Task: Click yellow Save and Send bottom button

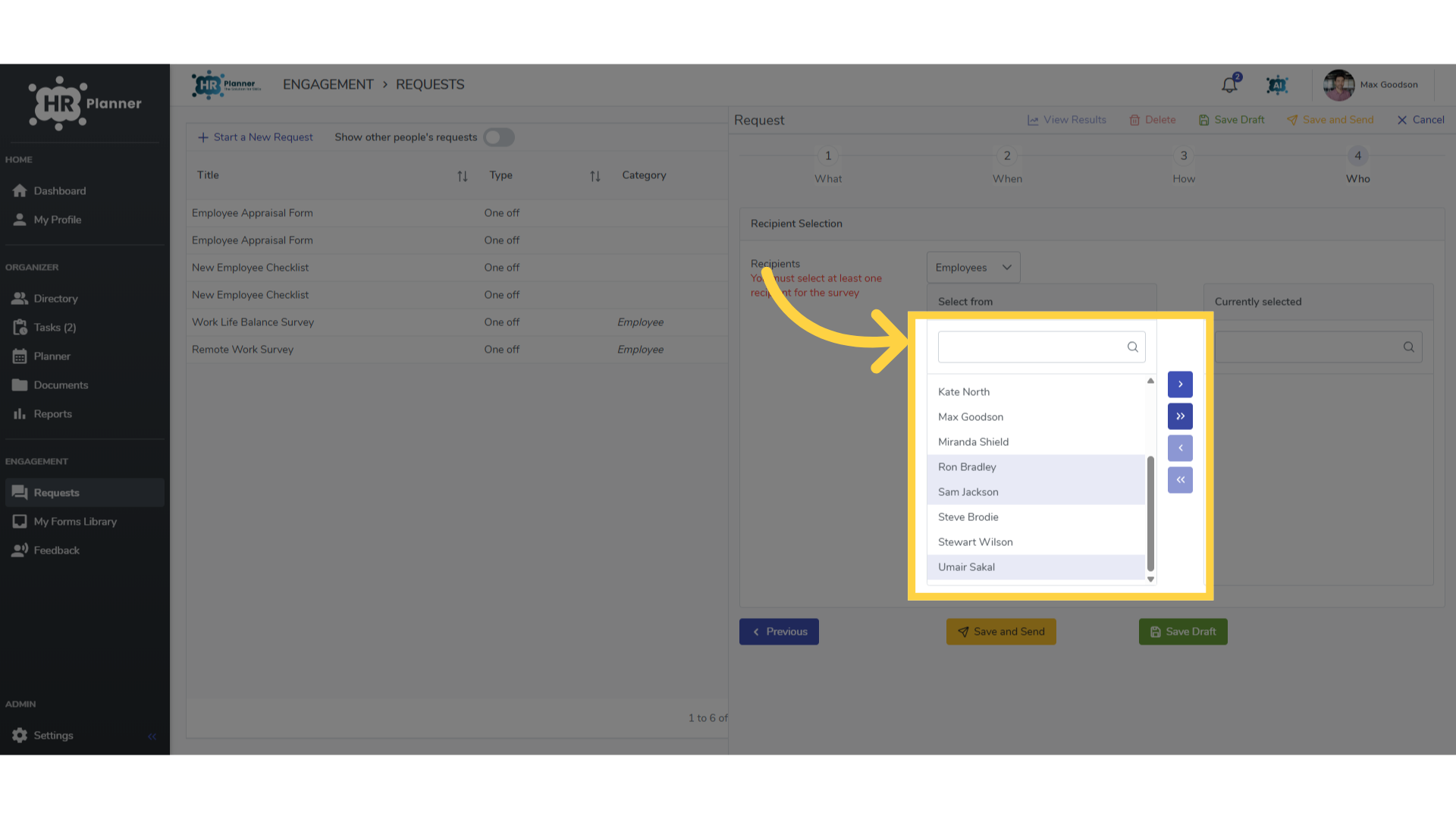Action: (1001, 632)
